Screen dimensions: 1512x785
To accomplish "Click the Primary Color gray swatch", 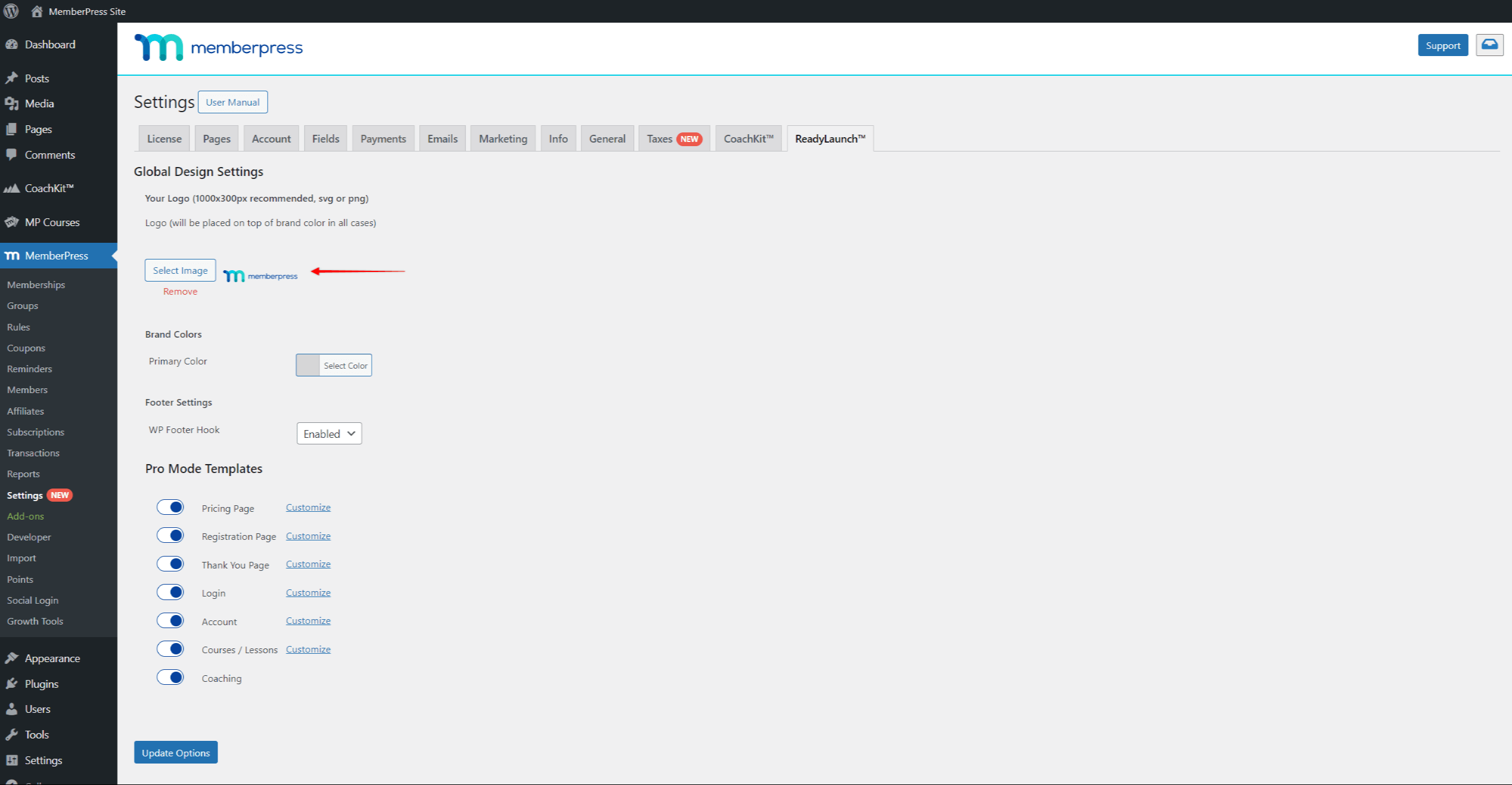I will tap(308, 365).
